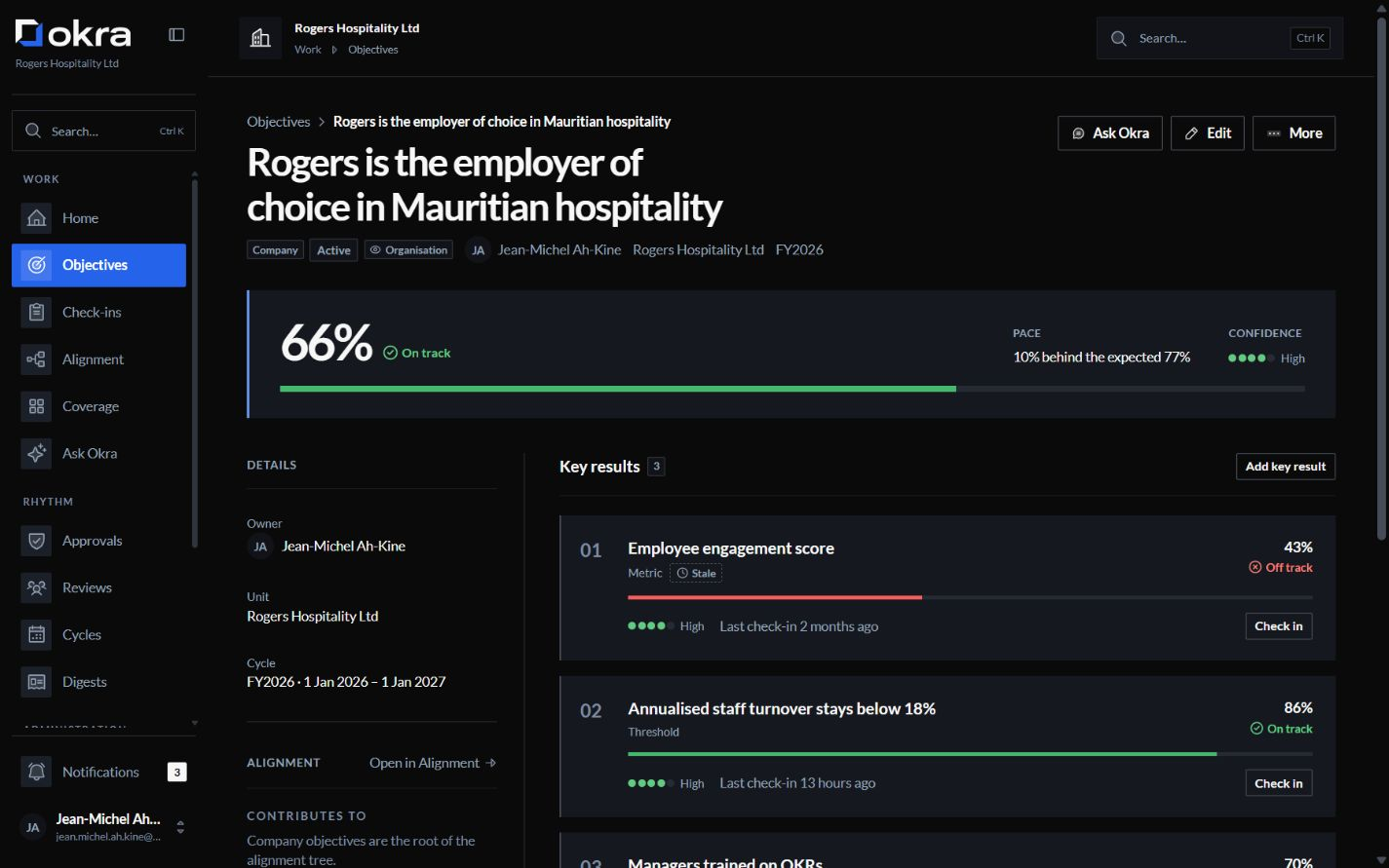Click the Ask Okra button
This screenshot has height=868, width=1389.
click(1110, 133)
